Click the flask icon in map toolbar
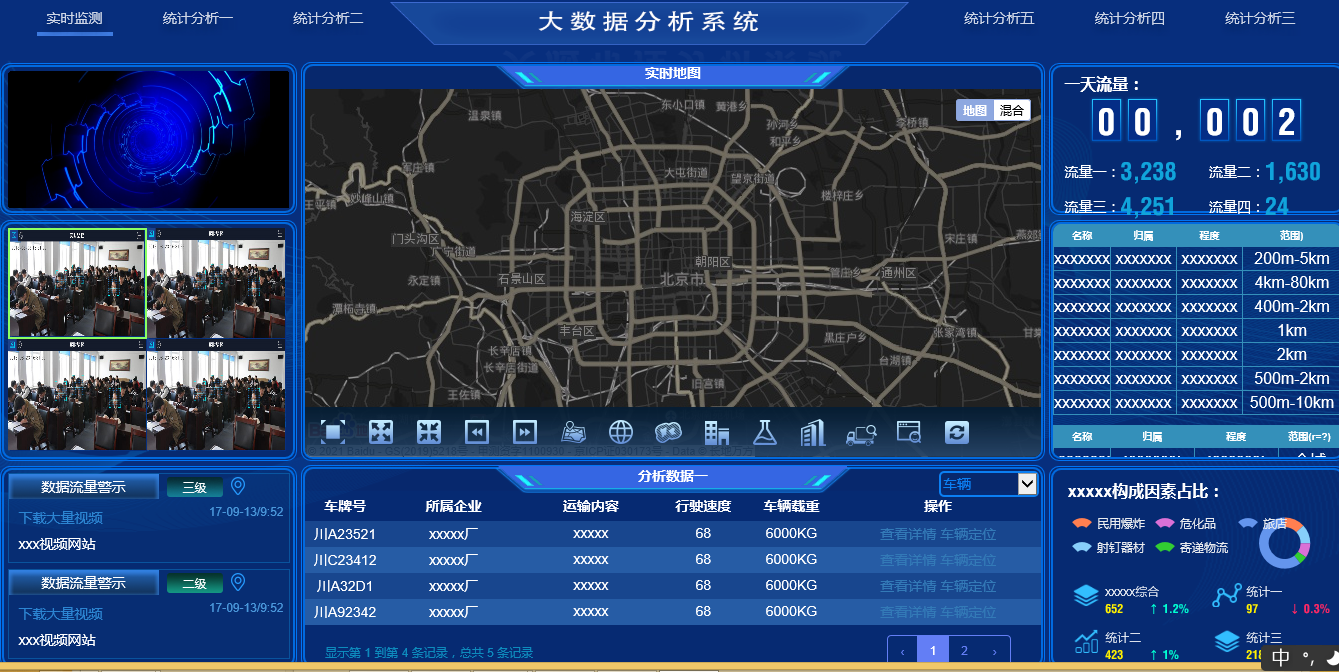The image size is (1339, 672). 765,432
